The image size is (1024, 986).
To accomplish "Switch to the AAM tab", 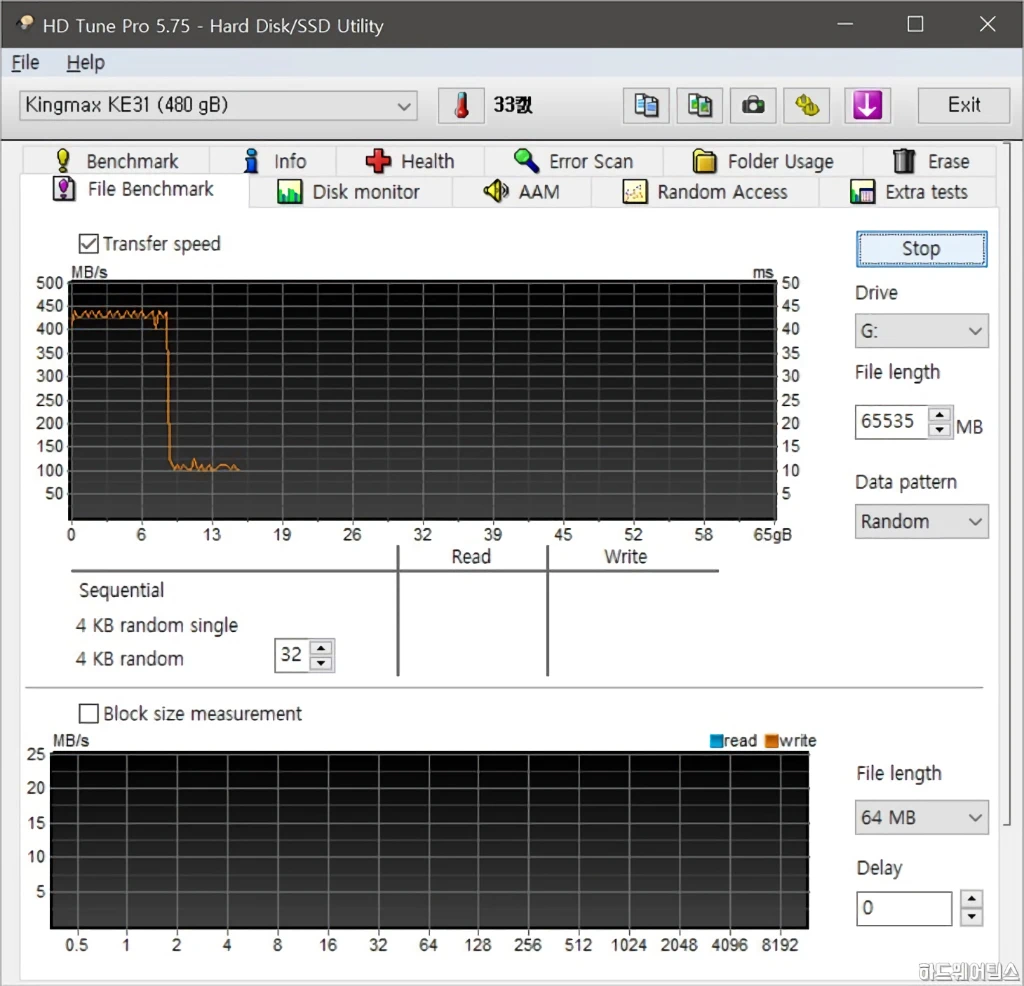I will click(522, 192).
